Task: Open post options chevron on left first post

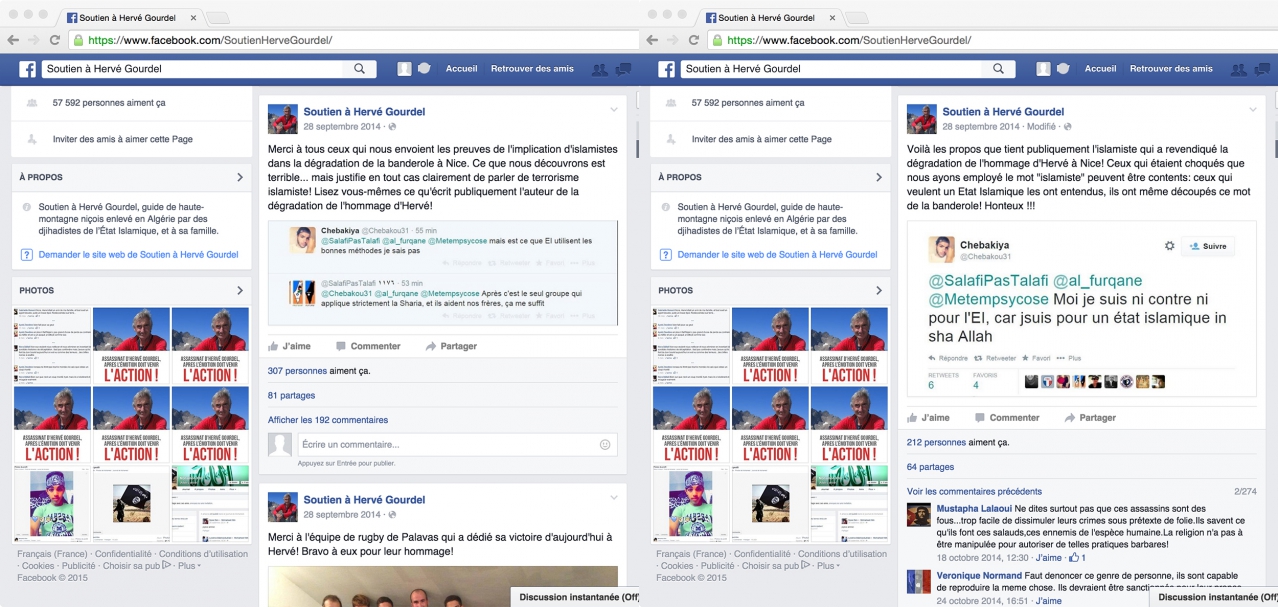Action: tap(614, 109)
